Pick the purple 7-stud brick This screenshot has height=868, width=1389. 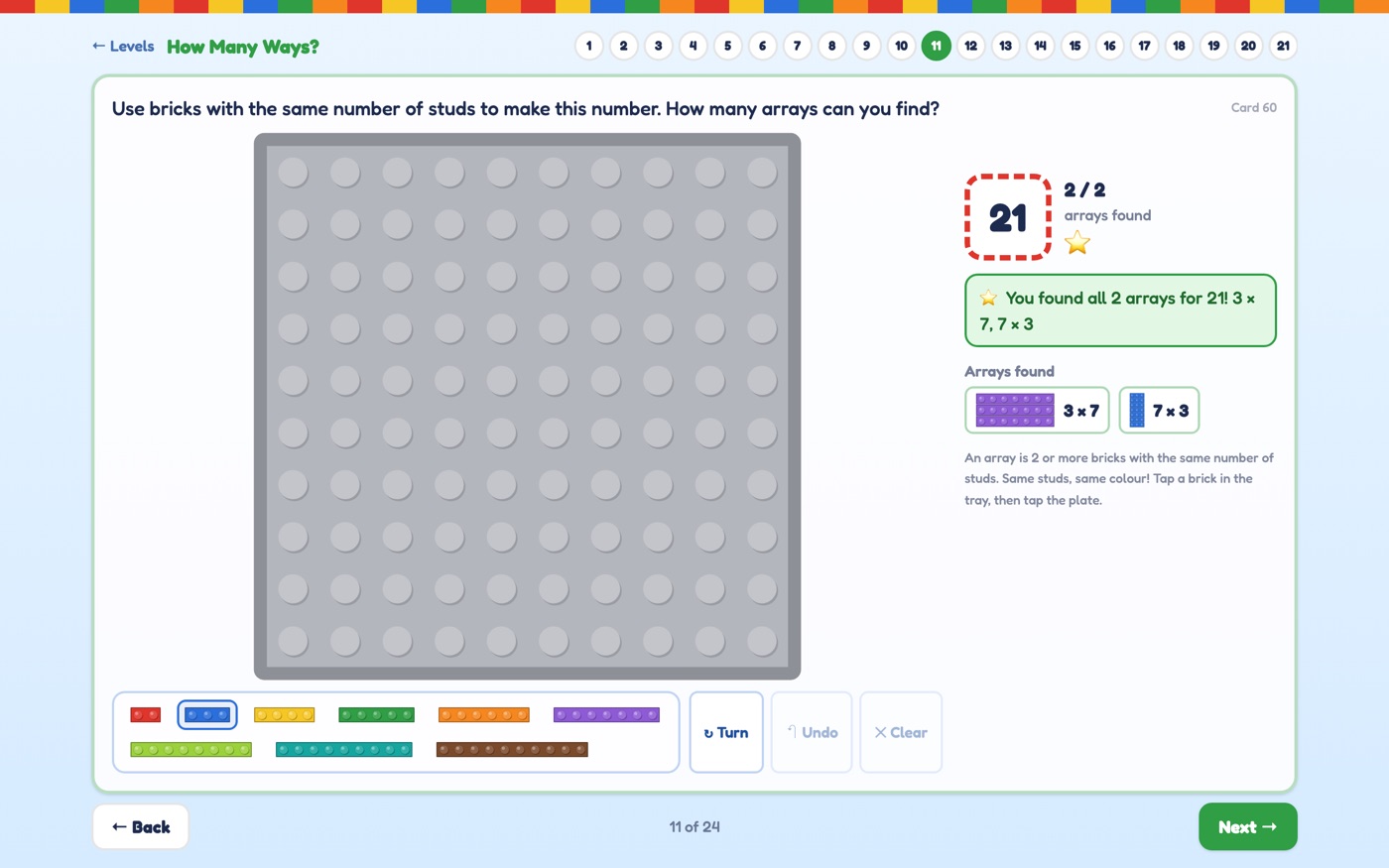coord(606,714)
